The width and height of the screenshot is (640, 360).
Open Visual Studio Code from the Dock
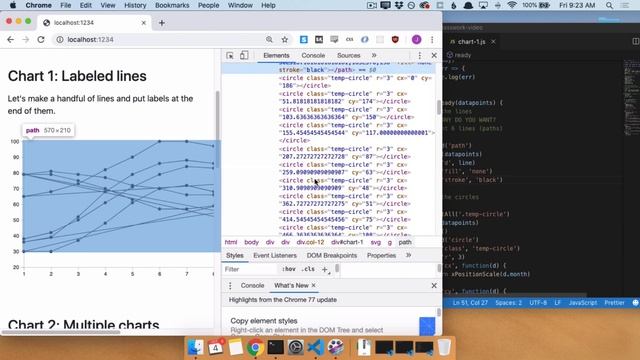coord(316,347)
